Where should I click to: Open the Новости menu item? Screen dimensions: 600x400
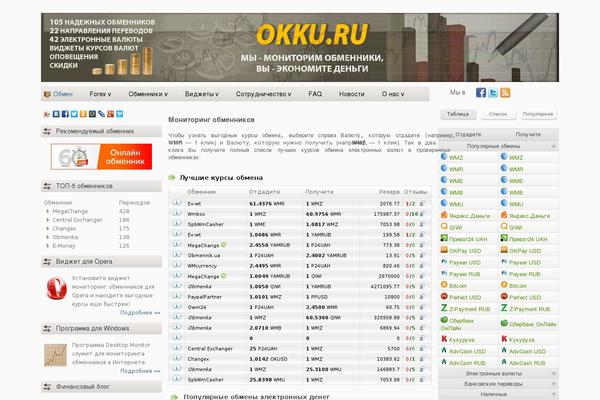(x=351, y=94)
